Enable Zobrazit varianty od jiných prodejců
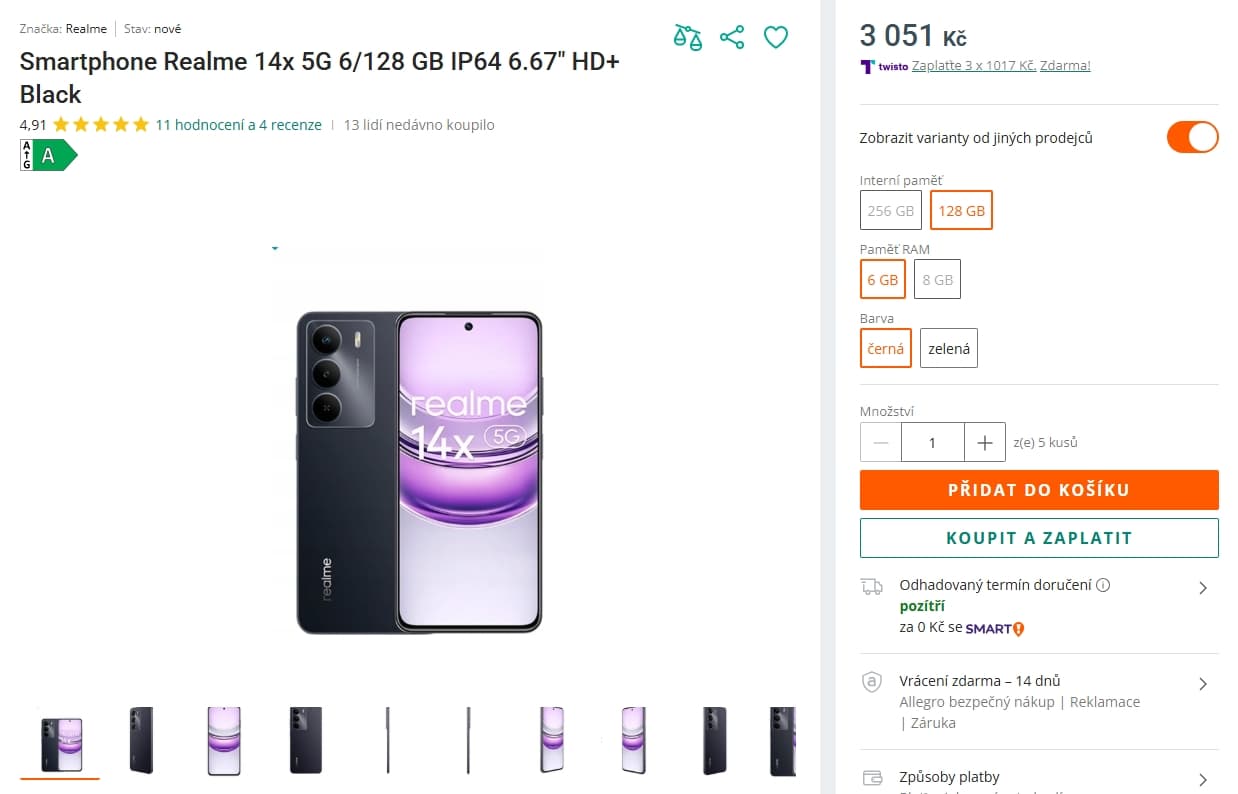 tap(1192, 137)
